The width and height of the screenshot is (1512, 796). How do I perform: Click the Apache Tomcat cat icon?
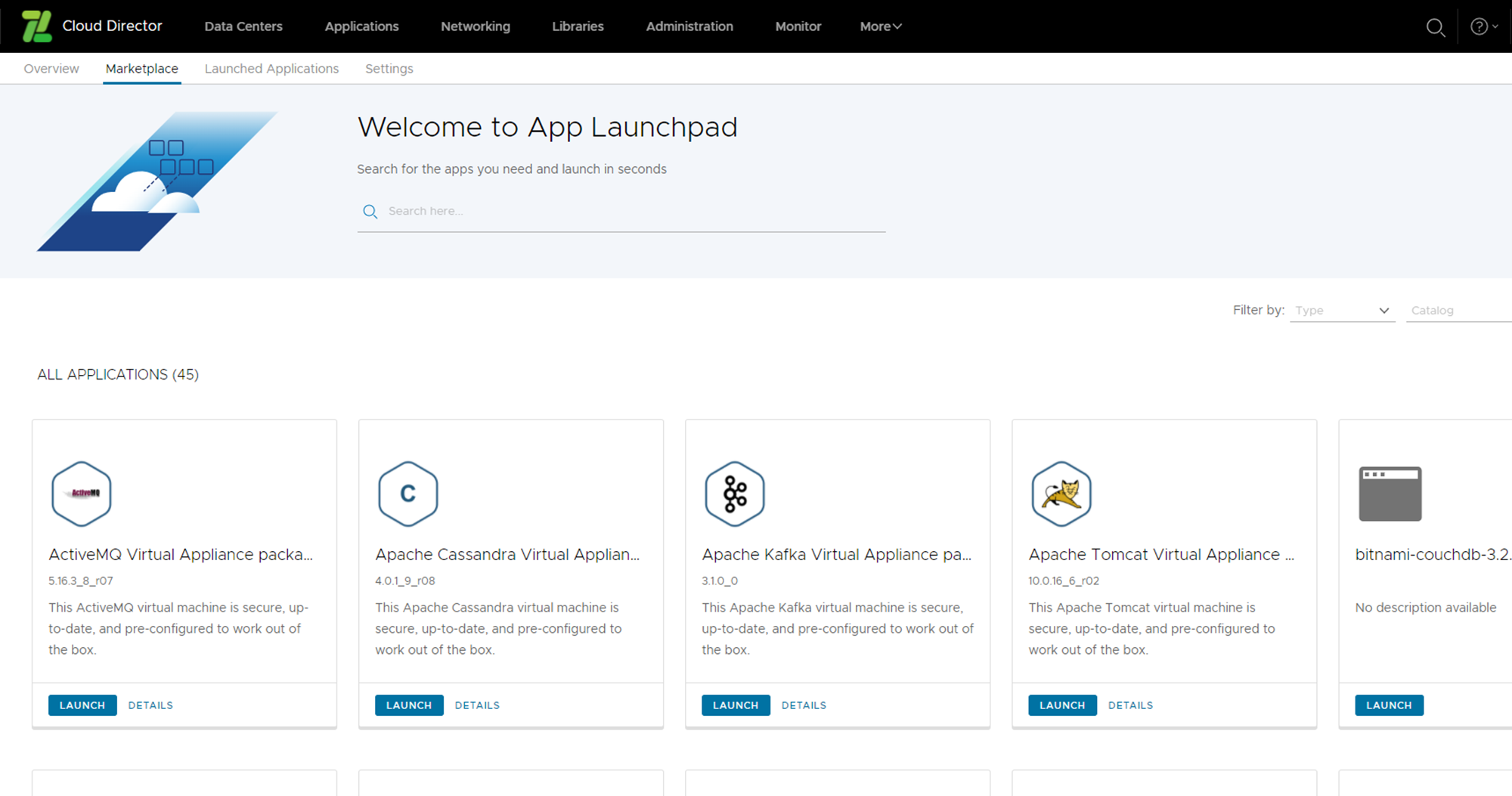[1061, 494]
